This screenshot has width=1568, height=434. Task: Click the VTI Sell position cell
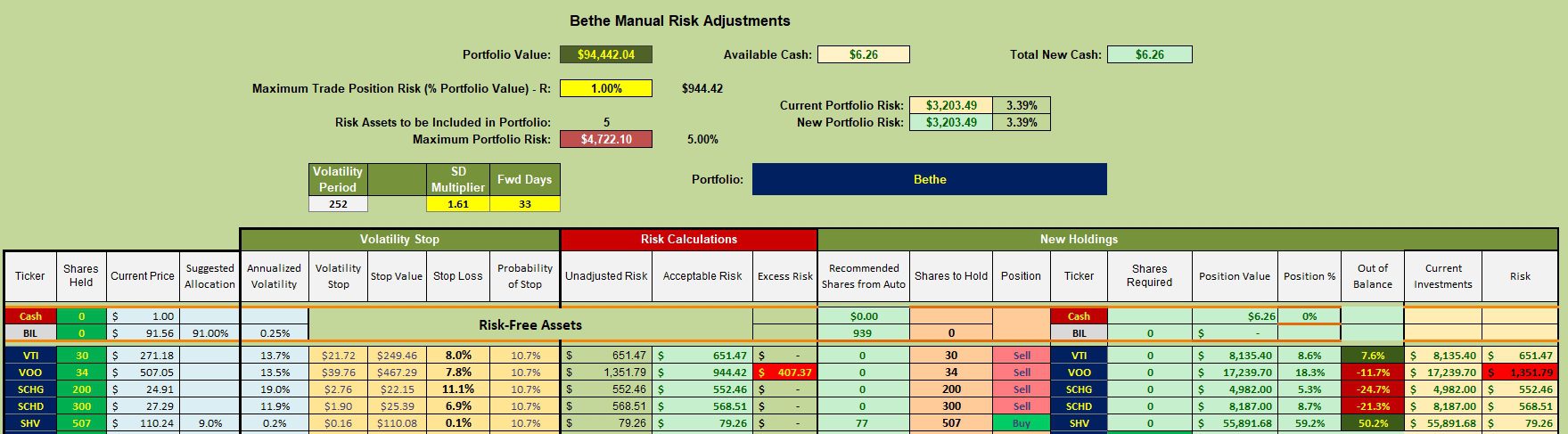1022,356
